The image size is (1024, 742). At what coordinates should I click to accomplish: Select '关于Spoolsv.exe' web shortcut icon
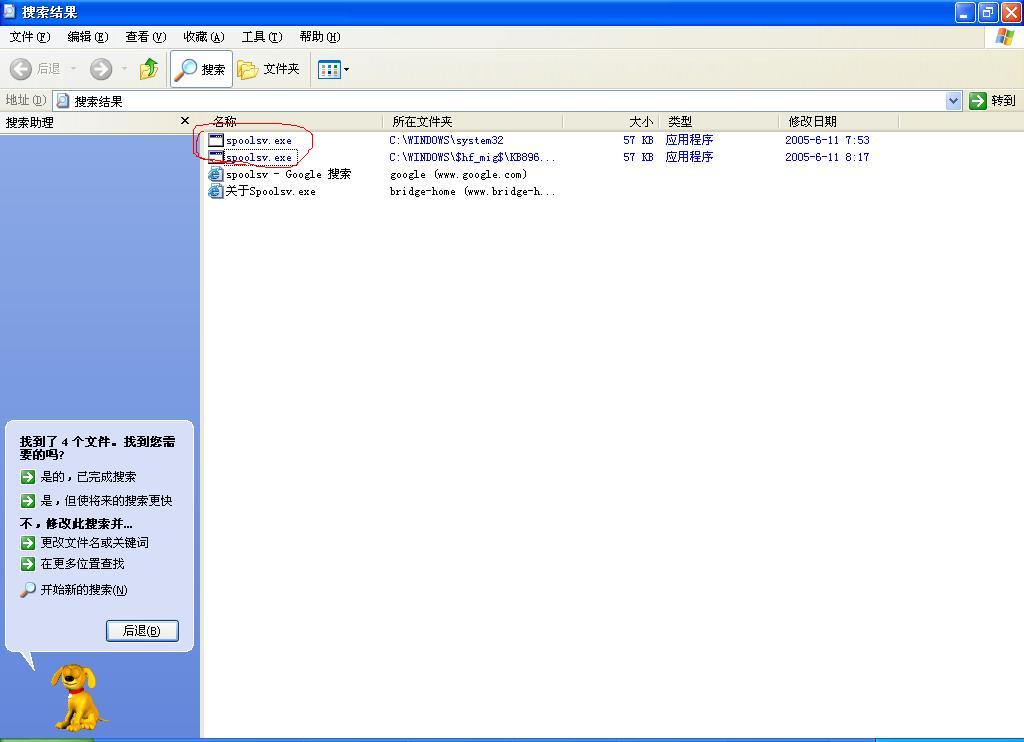click(216, 191)
